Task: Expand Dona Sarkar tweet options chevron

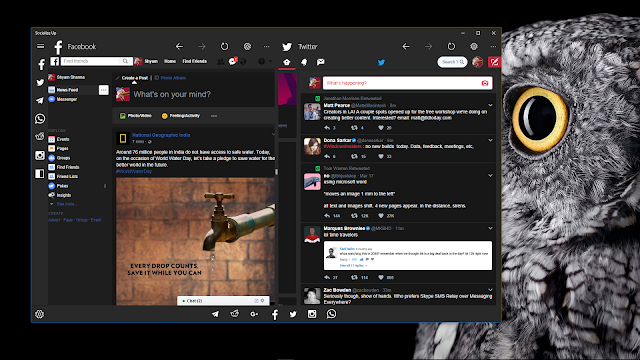Action: pos(490,140)
